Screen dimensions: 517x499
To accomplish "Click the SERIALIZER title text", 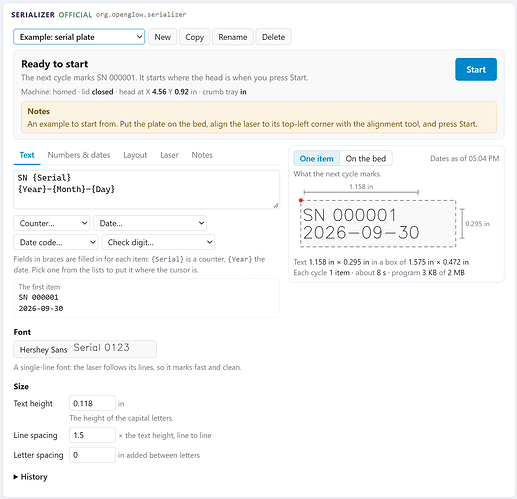I will click(x=33, y=15).
